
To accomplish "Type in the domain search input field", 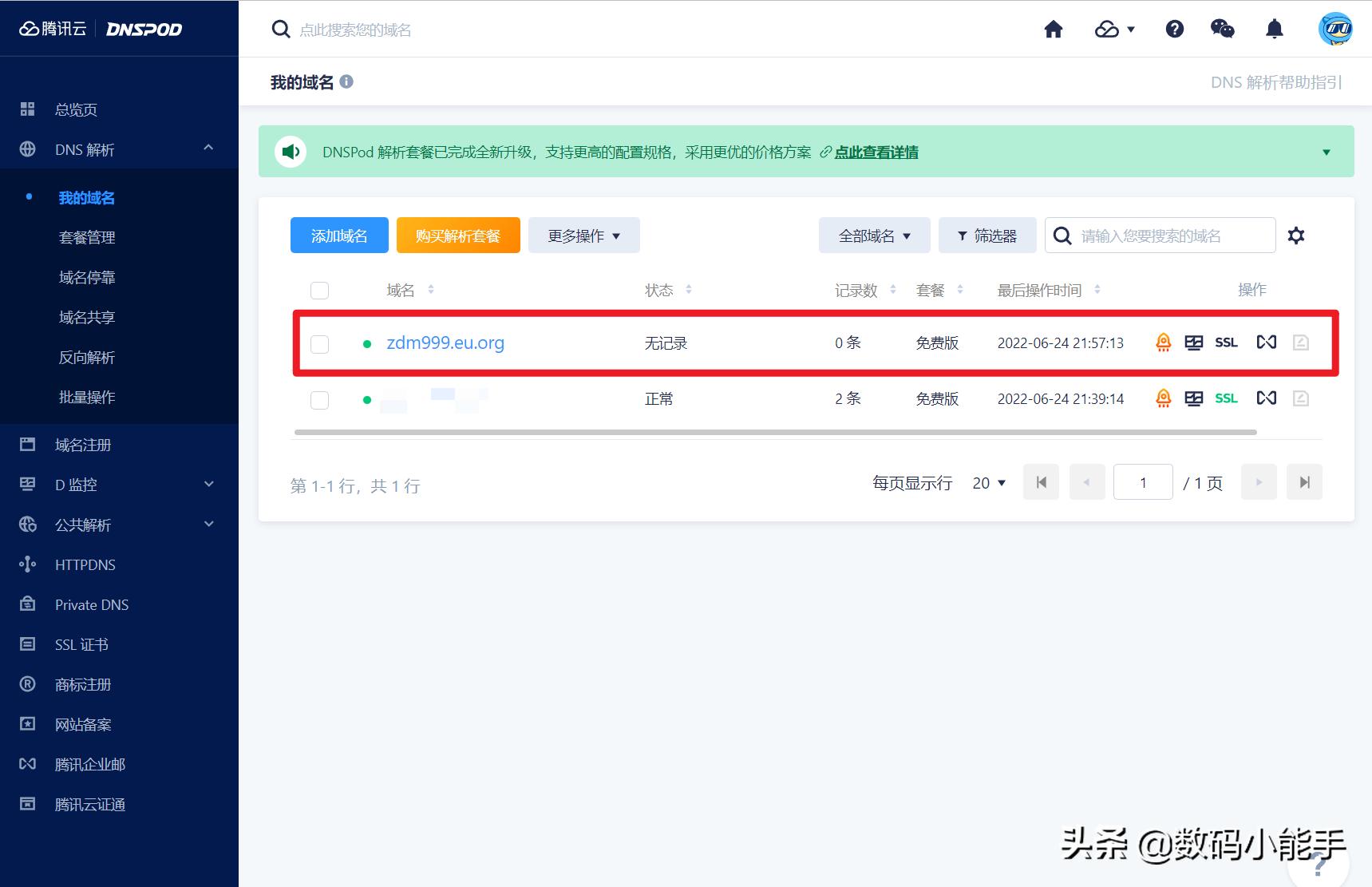I will (x=1165, y=235).
